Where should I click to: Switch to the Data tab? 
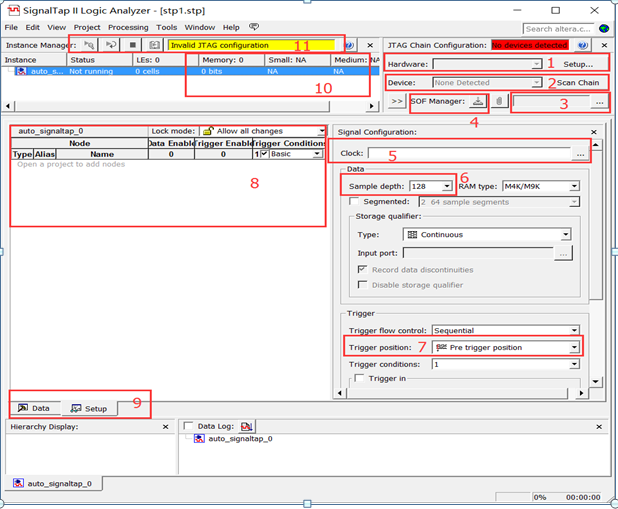(35, 408)
